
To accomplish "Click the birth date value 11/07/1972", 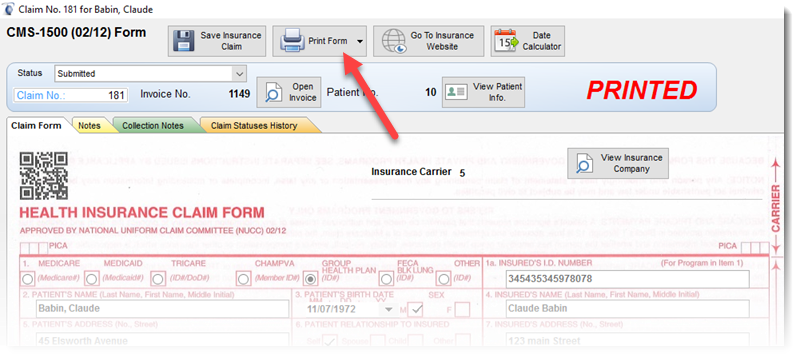I will [331, 309].
